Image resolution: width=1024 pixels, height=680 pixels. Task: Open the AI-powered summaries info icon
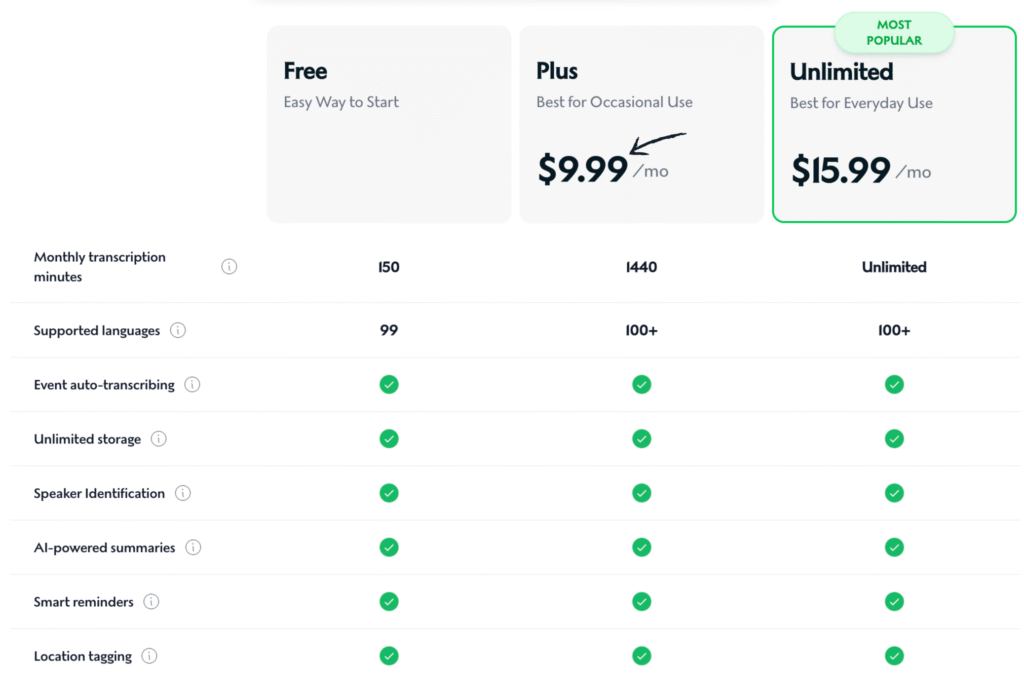coord(193,547)
